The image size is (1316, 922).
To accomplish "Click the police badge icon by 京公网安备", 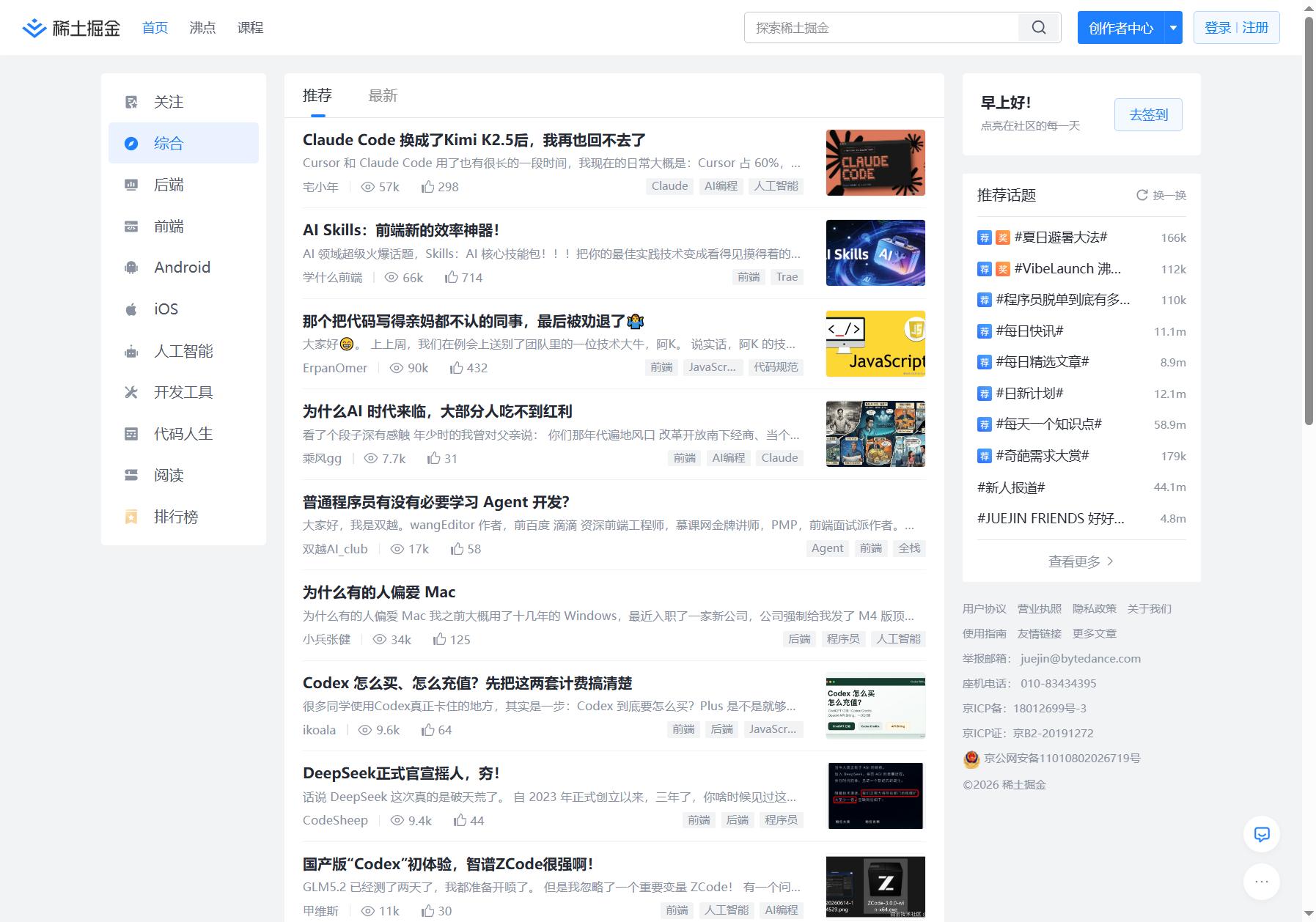I will [x=971, y=759].
